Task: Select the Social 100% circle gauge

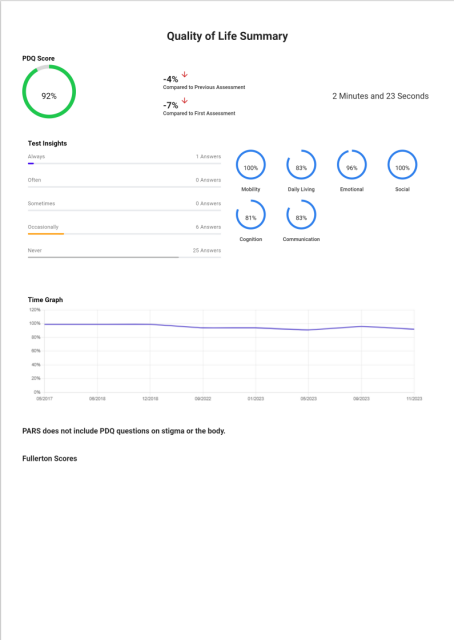Action: (402, 165)
